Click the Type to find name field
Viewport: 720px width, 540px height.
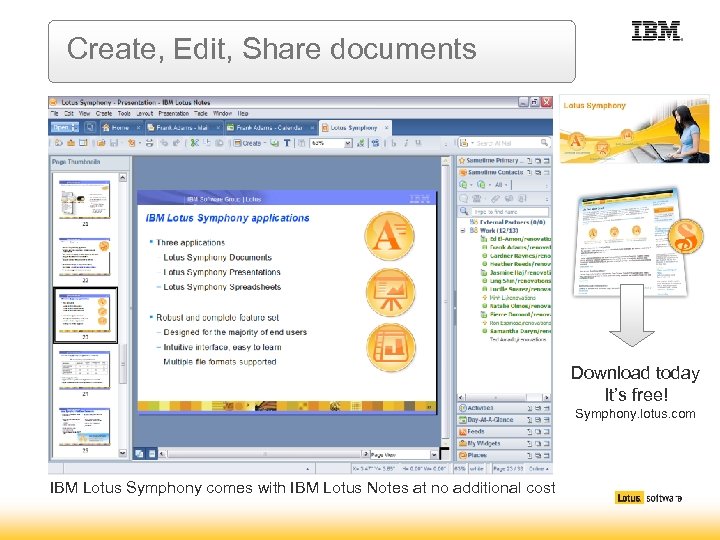coord(509,212)
